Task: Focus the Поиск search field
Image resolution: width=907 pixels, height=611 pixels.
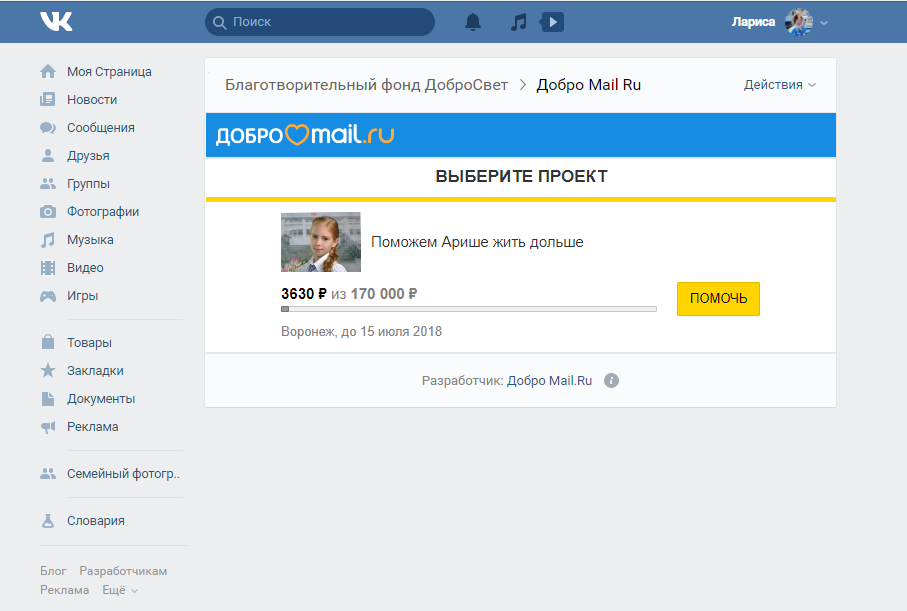Action: pos(320,22)
